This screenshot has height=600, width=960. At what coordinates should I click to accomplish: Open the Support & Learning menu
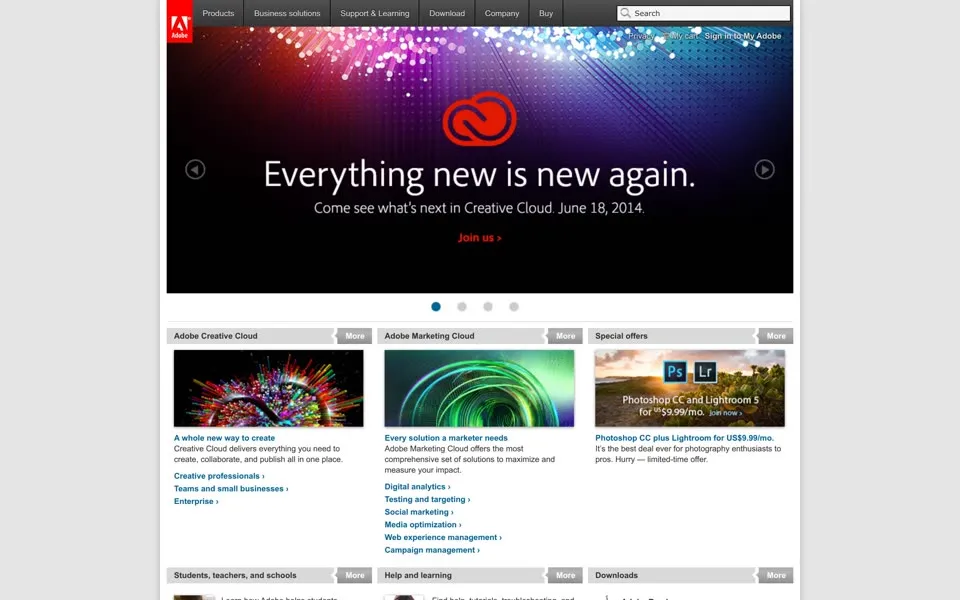tap(375, 13)
